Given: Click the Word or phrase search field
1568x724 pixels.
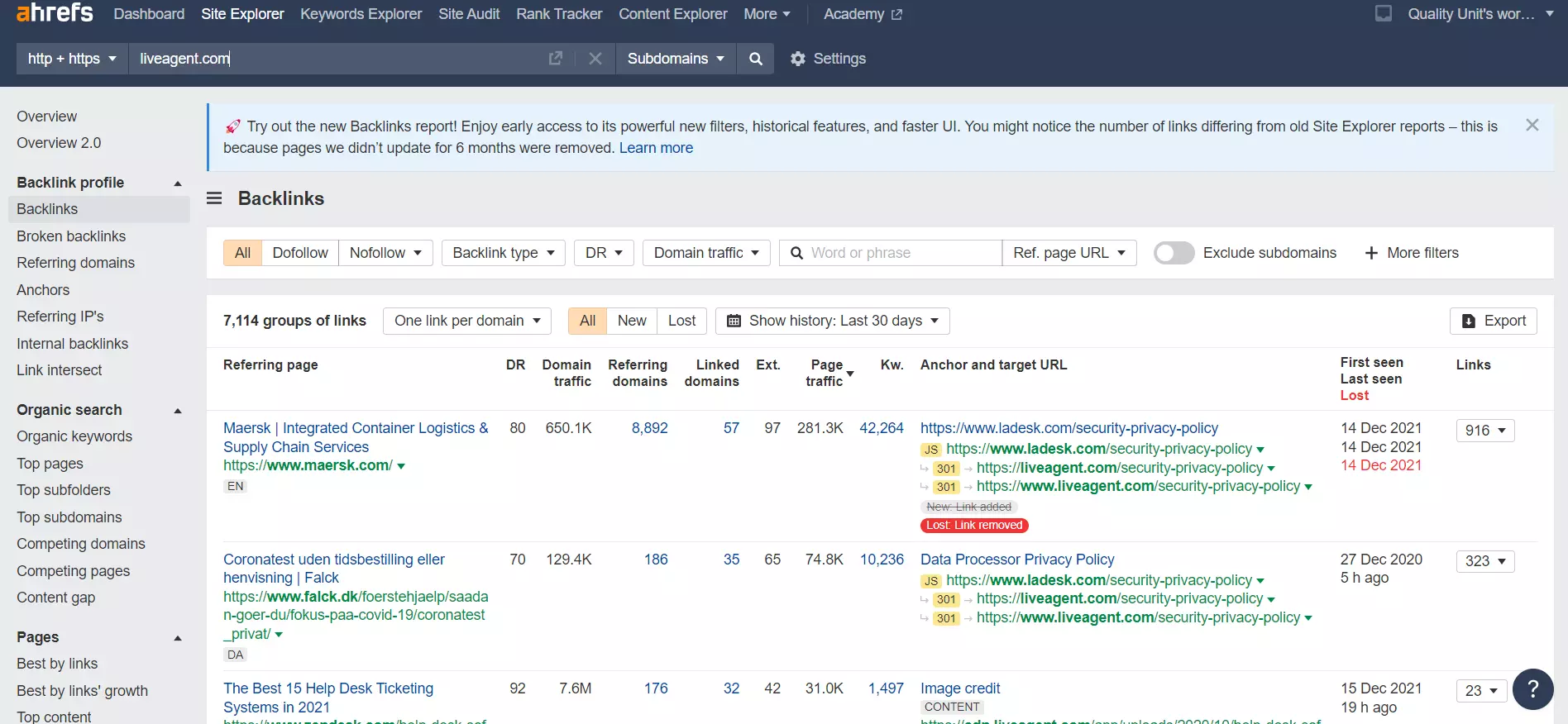Looking at the screenshot, I should click(901, 253).
